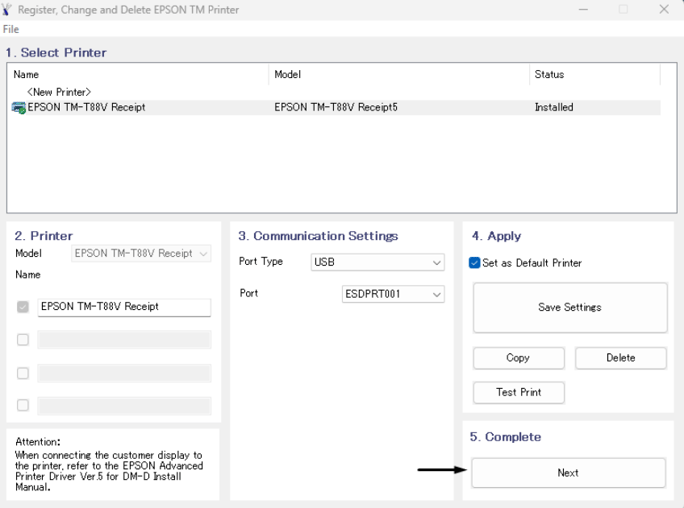Toggle the fourth printer name checkbox

(23, 405)
